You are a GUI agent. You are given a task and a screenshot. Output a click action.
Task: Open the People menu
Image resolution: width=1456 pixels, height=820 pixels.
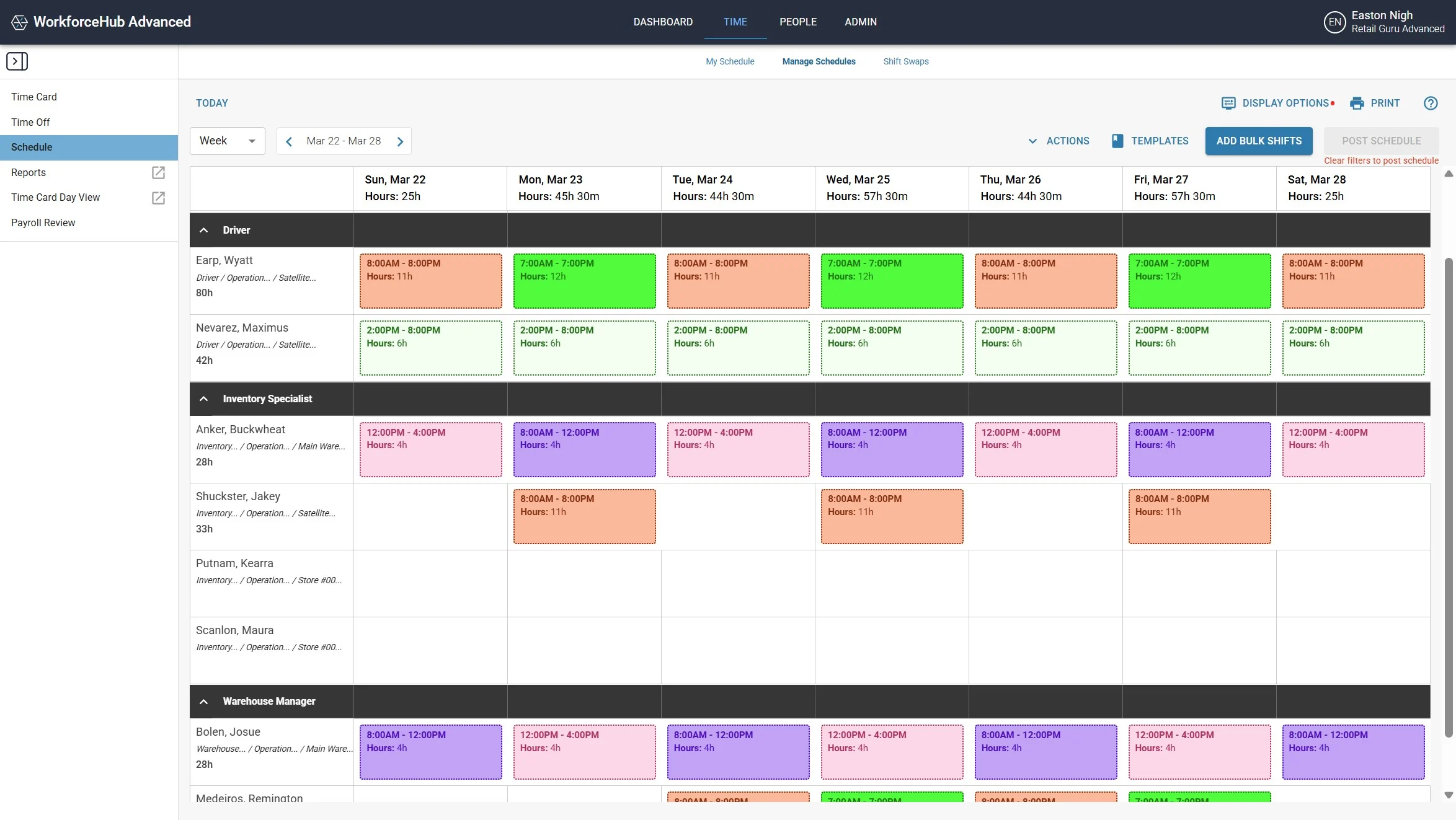pos(797,22)
